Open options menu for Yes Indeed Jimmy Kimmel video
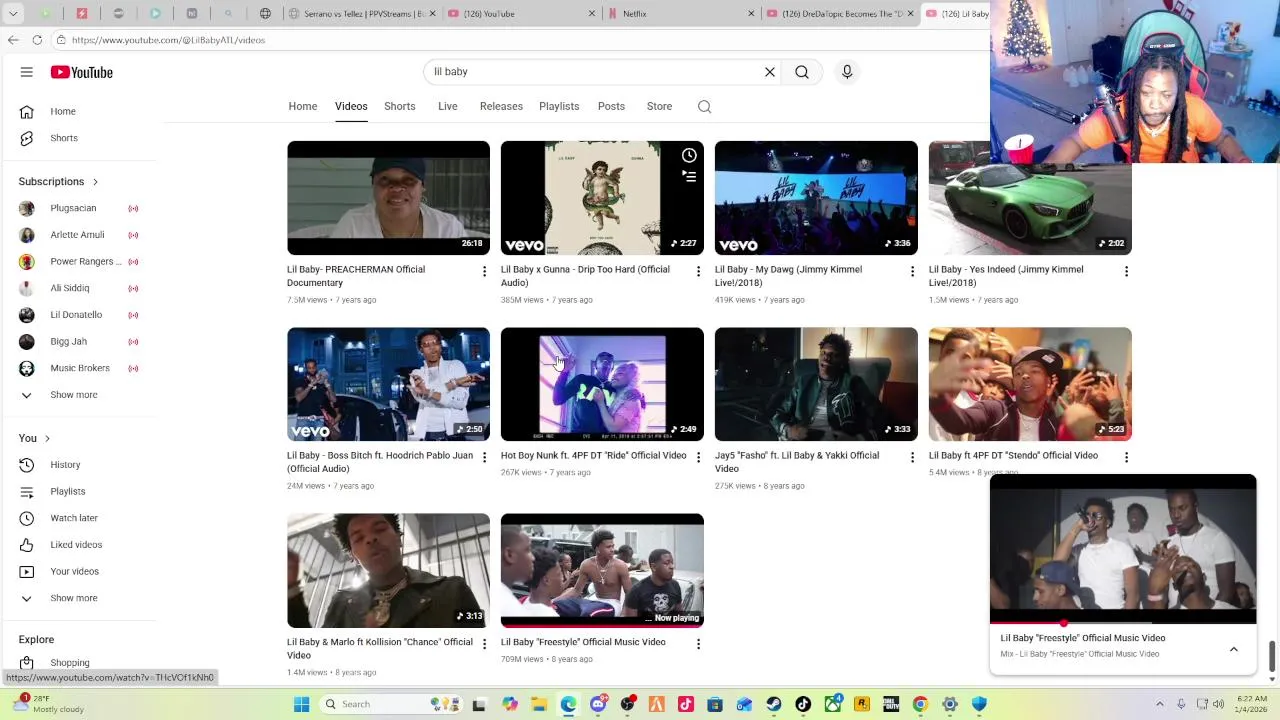Screen dimensions: 1280x720 pos(1126,272)
